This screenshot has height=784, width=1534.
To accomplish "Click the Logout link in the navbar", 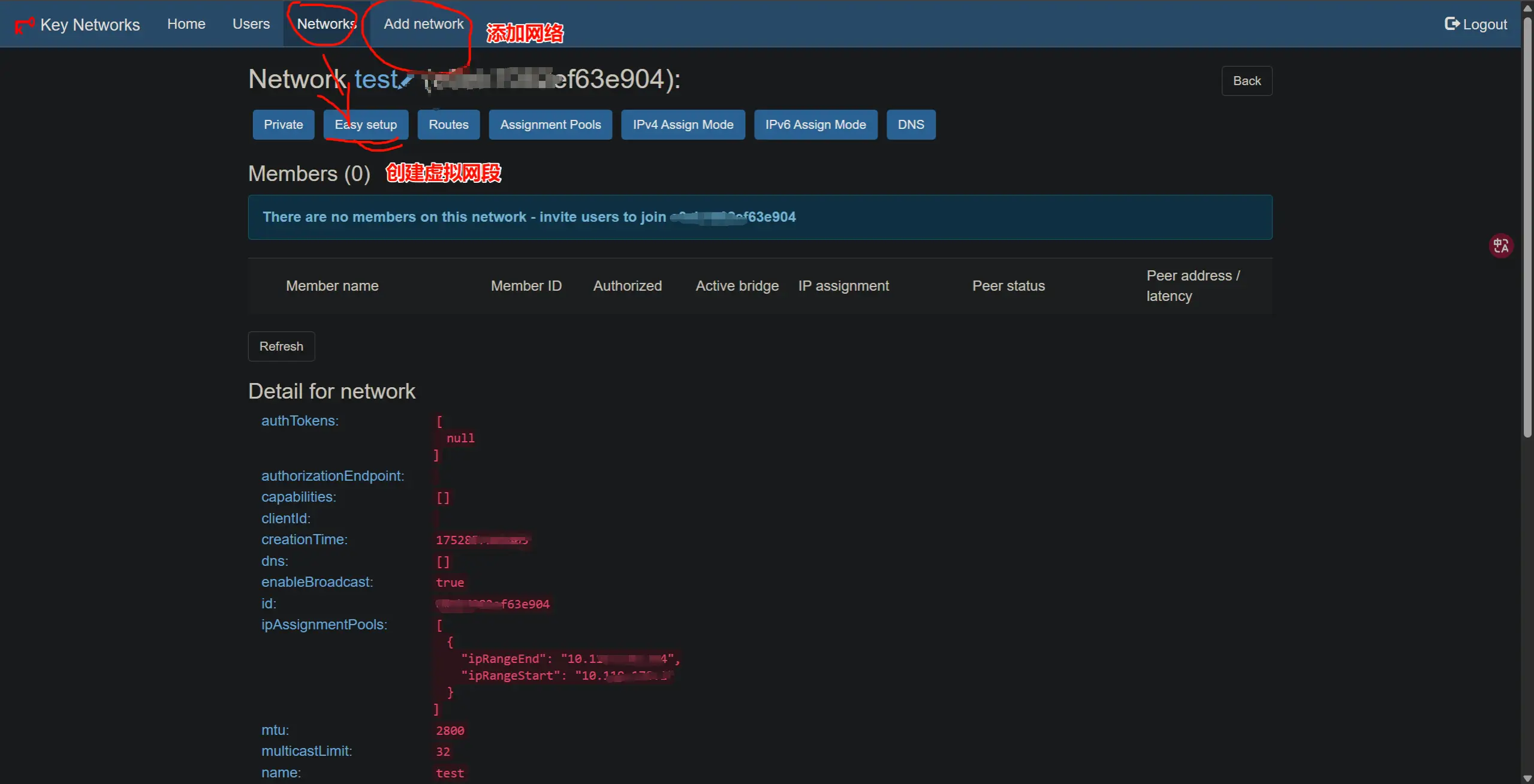I will (1476, 24).
